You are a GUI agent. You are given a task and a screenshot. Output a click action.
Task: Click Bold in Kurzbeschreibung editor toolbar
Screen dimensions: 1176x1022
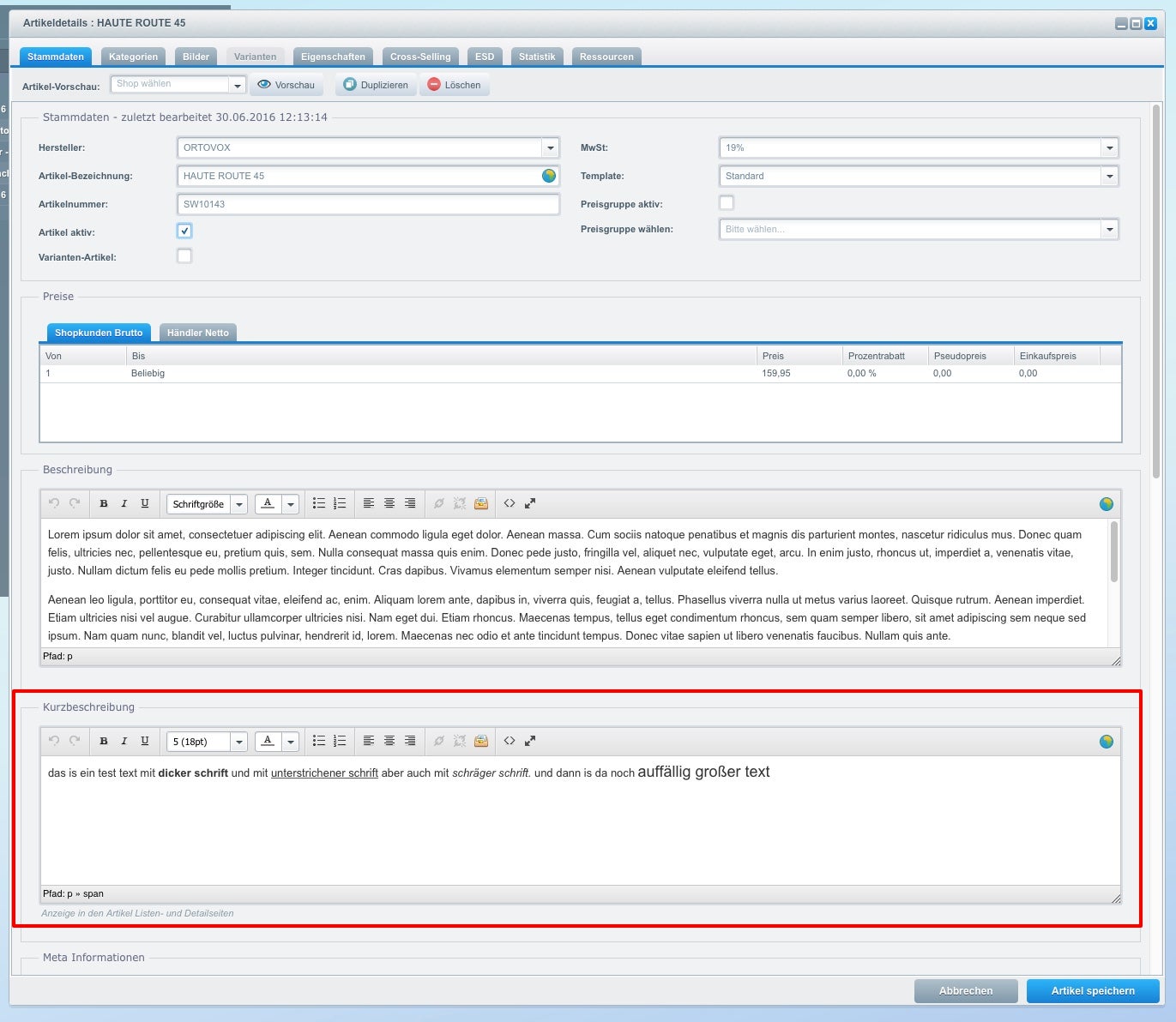(x=104, y=741)
